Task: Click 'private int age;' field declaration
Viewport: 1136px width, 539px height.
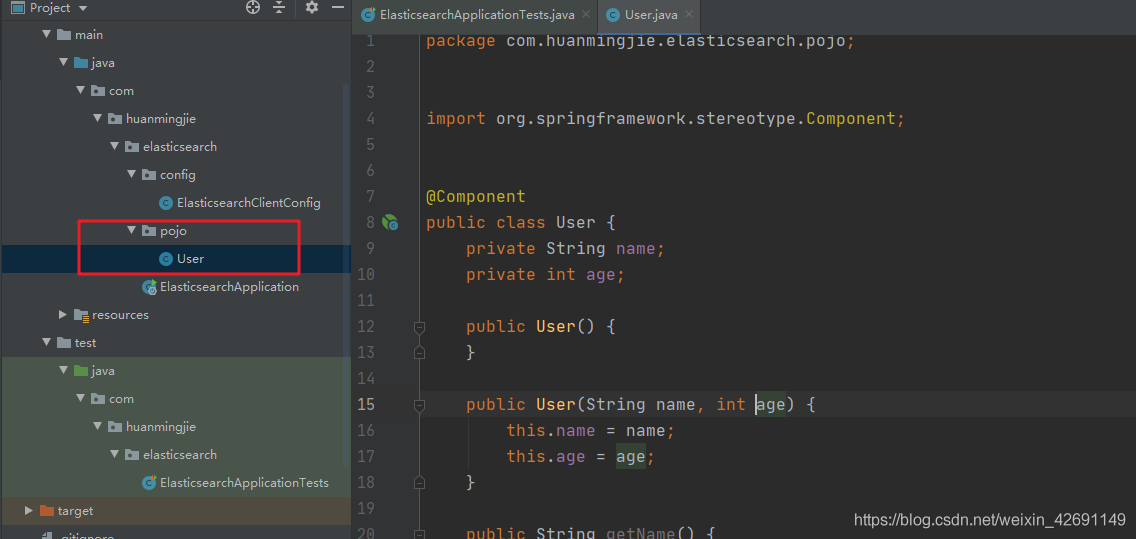Action: tap(545, 275)
